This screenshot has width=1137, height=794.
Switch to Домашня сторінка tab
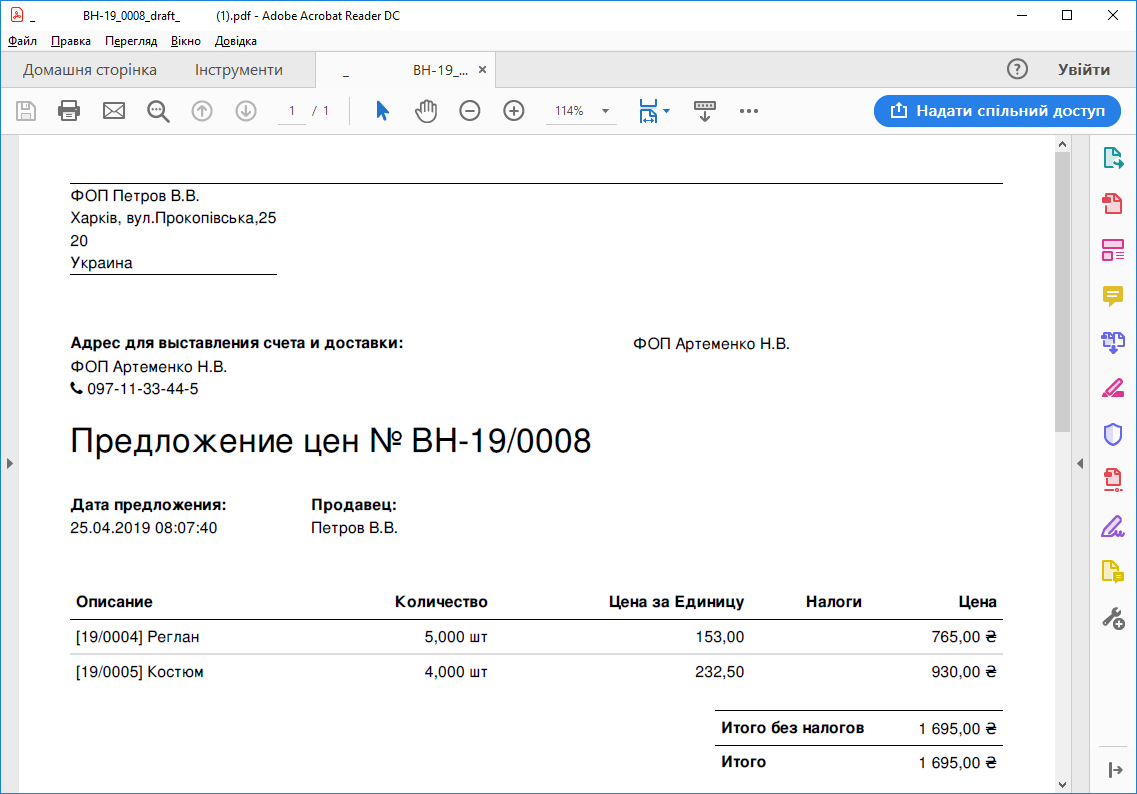click(x=90, y=70)
